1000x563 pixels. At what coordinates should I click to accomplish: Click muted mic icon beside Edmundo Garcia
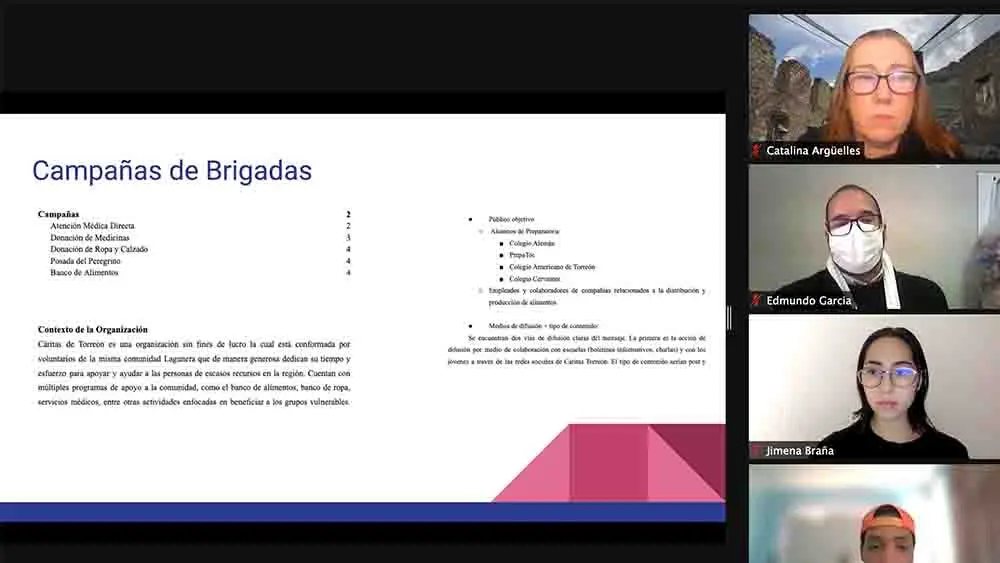point(756,300)
